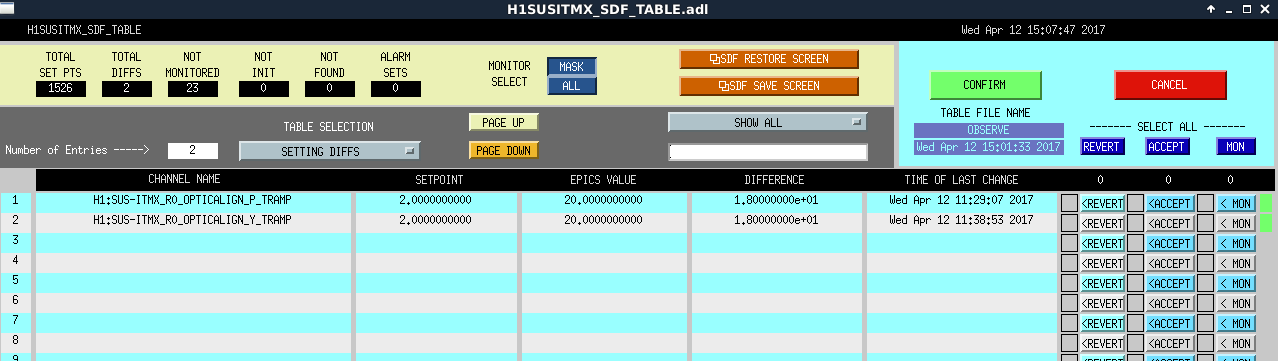The width and height of the screenshot is (1278, 361).
Task: Click MON for row 2 Y_TRAMP
Action: [1236, 223]
